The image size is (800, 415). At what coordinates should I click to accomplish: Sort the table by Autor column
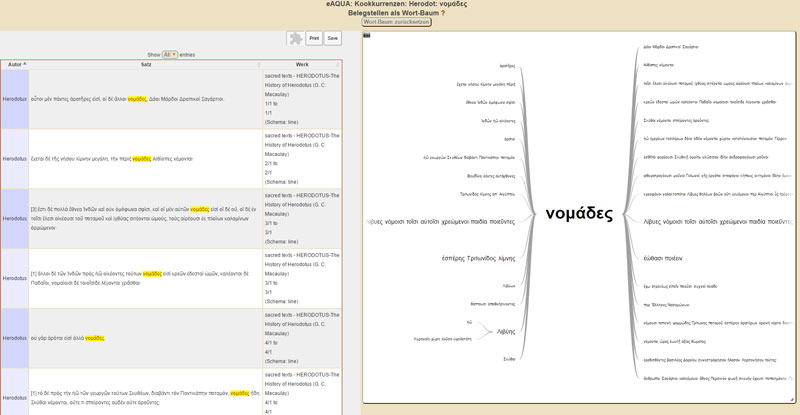pyautogui.click(x=15, y=65)
